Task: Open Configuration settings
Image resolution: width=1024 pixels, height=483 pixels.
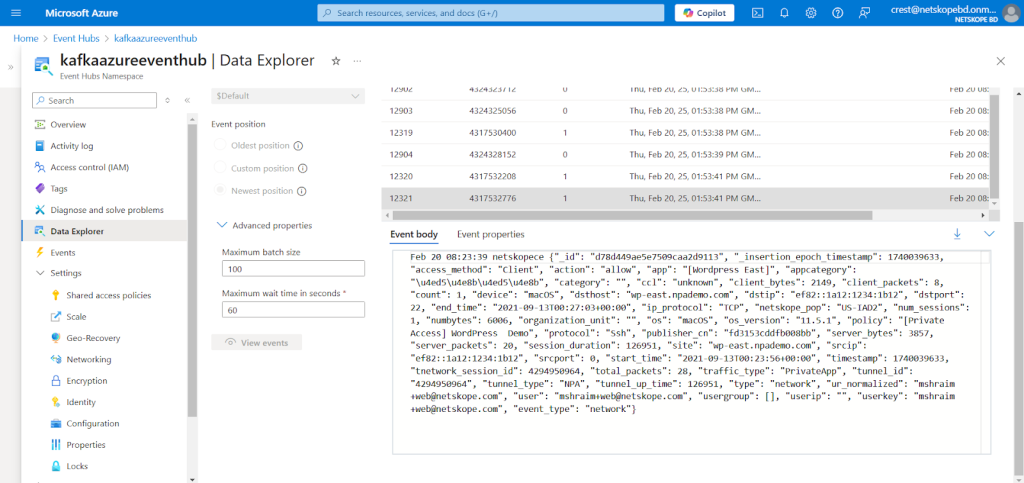Action: [x=93, y=424]
